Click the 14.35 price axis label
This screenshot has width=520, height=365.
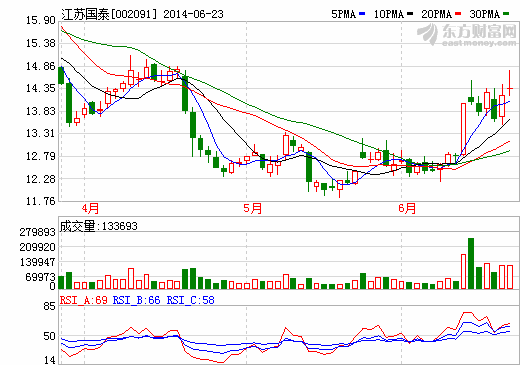tap(41, 89)
